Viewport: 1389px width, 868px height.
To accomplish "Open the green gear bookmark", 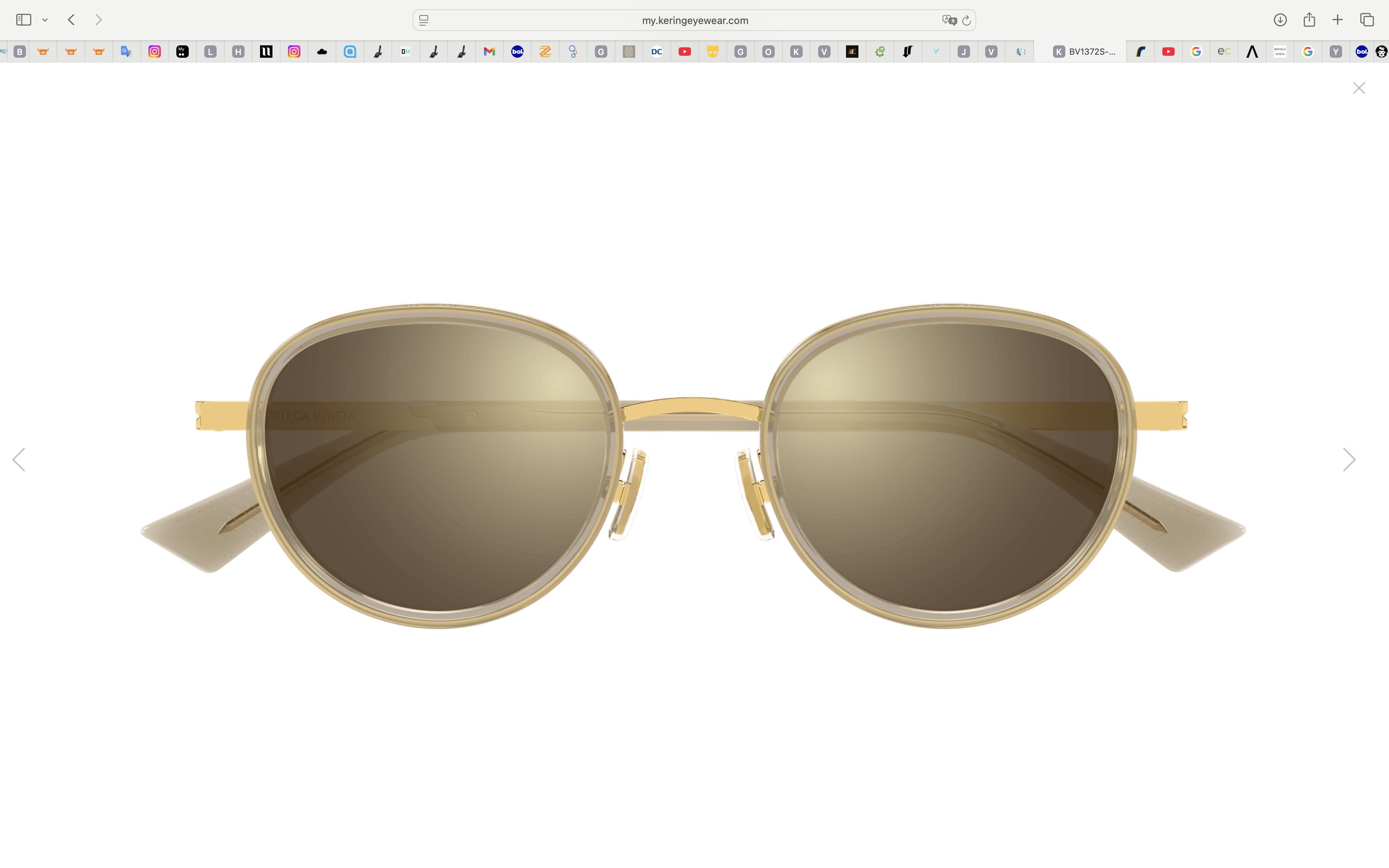I will 879,52.
